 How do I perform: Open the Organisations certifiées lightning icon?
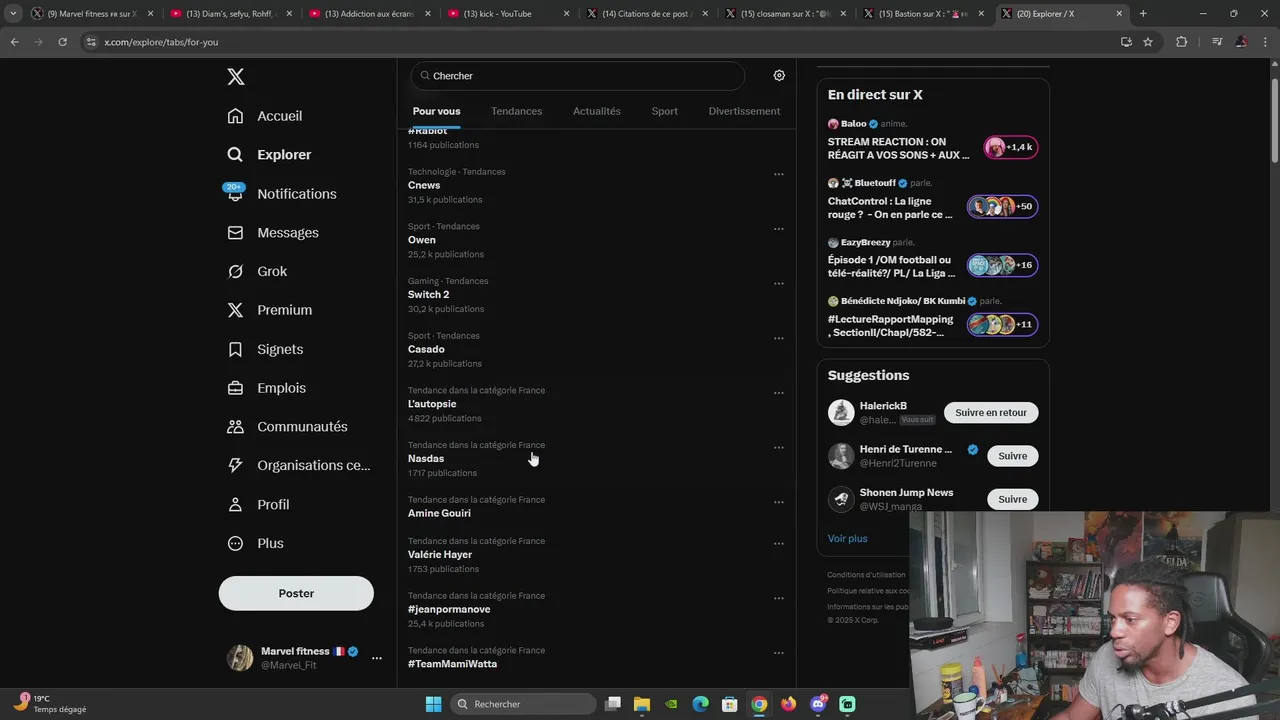(x=235, y=465)
